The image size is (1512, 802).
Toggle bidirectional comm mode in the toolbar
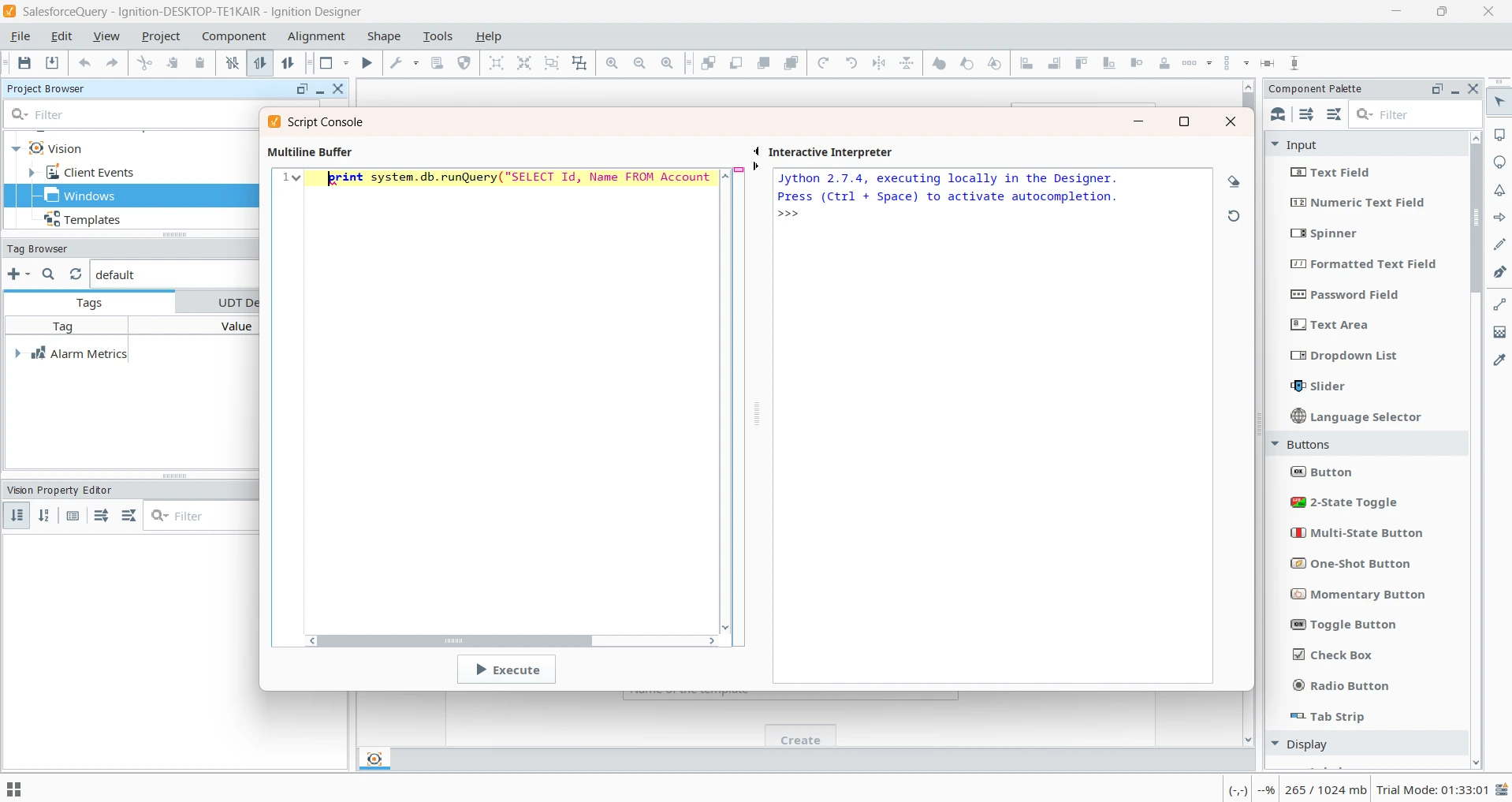coord(289,64)
